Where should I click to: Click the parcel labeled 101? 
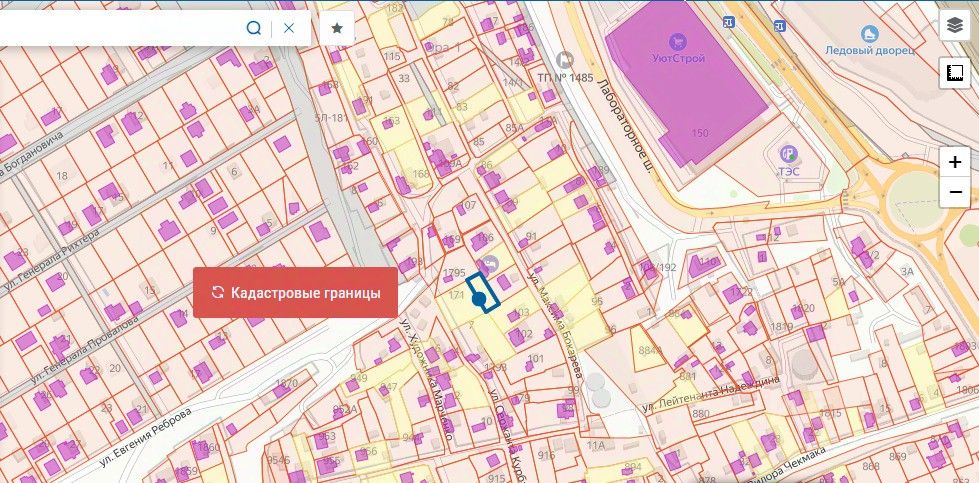pos(536,359)
